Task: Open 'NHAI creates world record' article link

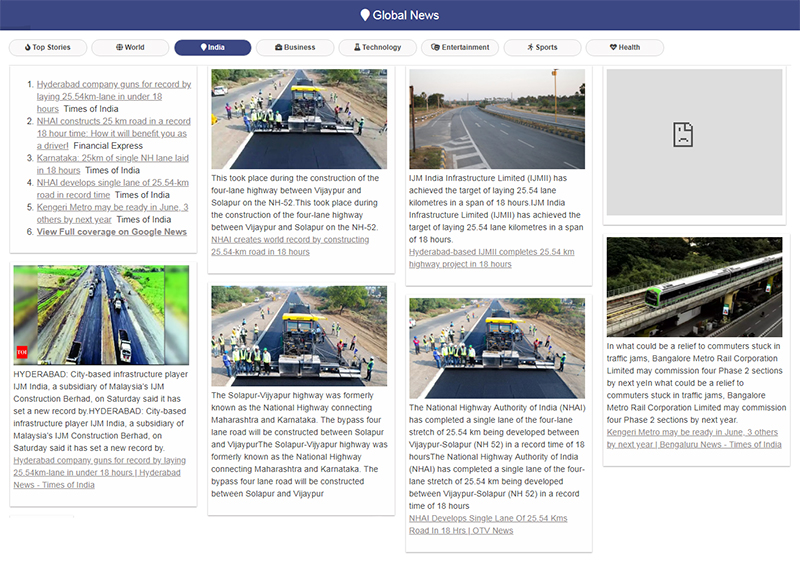Action: coord(290,245)
